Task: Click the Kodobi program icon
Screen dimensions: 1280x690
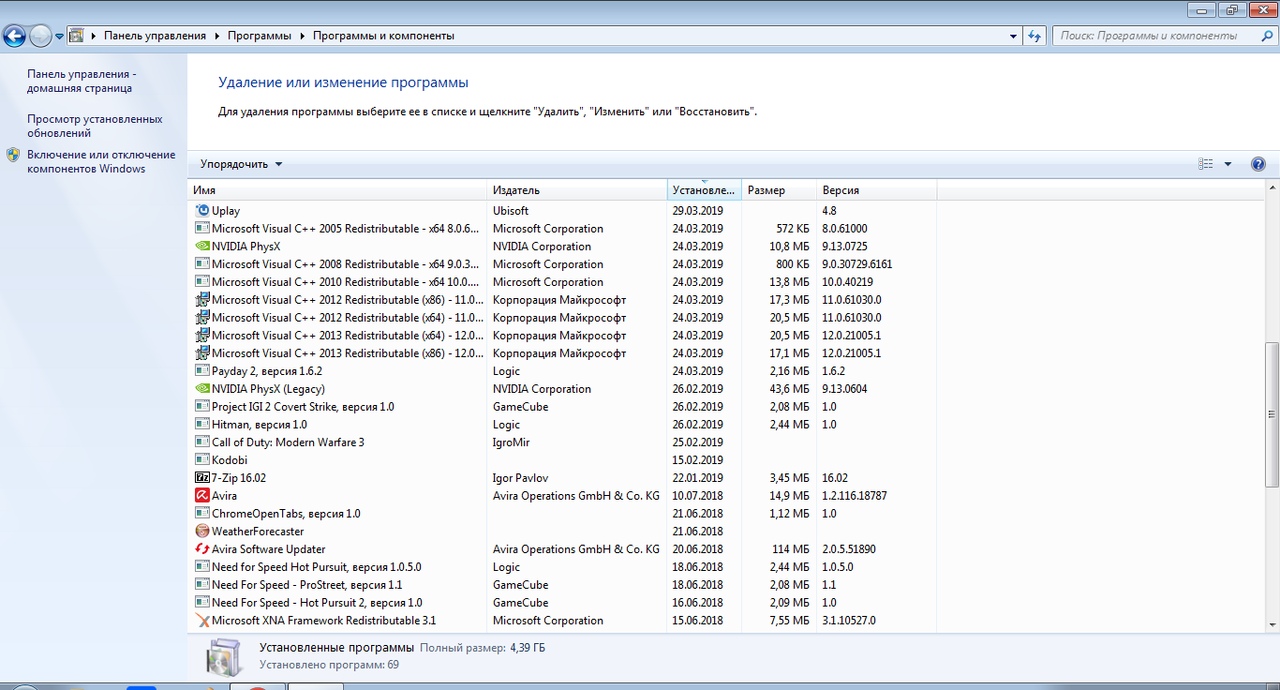Action: point(202,460)
